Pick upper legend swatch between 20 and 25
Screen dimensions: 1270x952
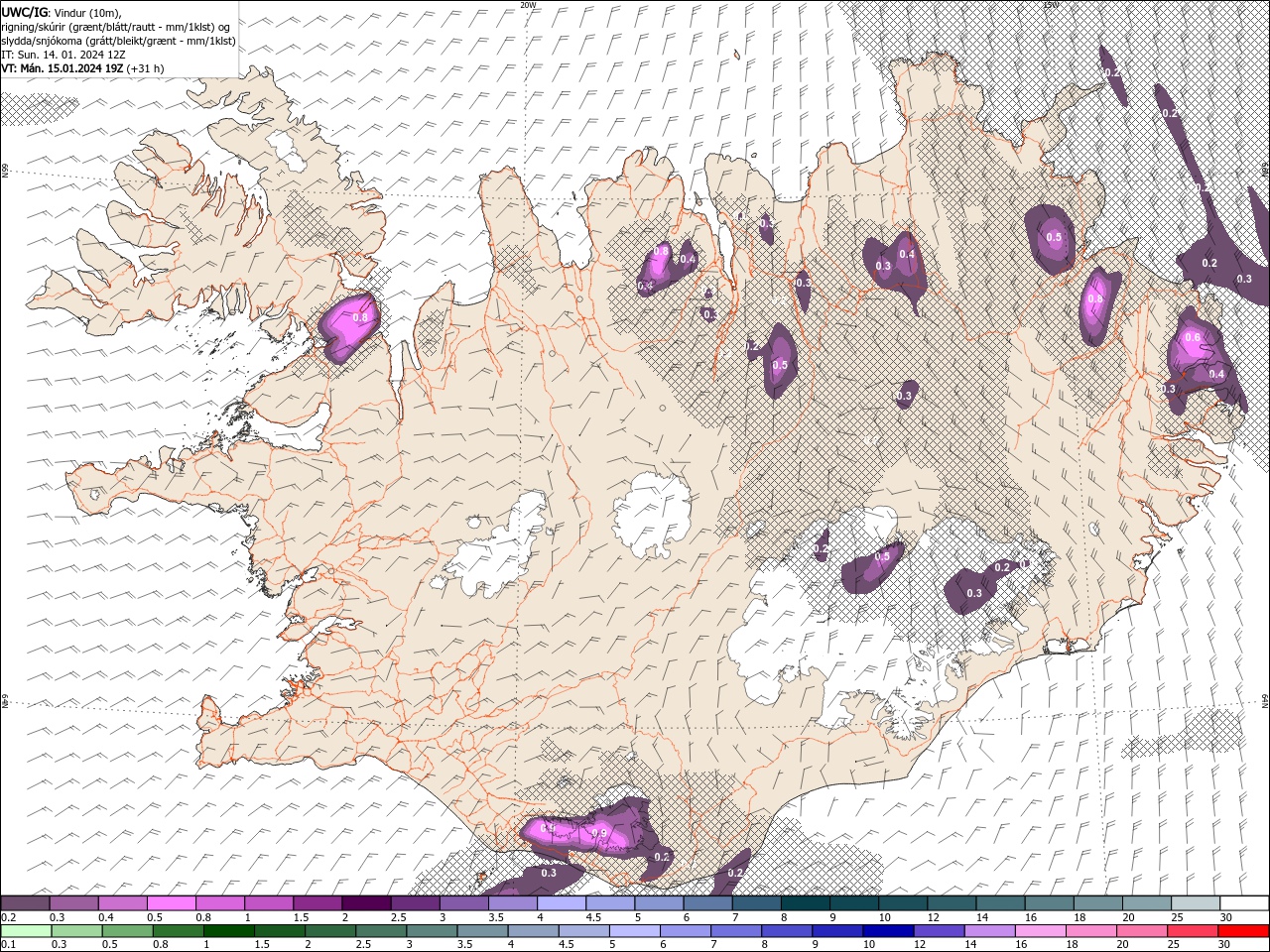point(1147,903)
